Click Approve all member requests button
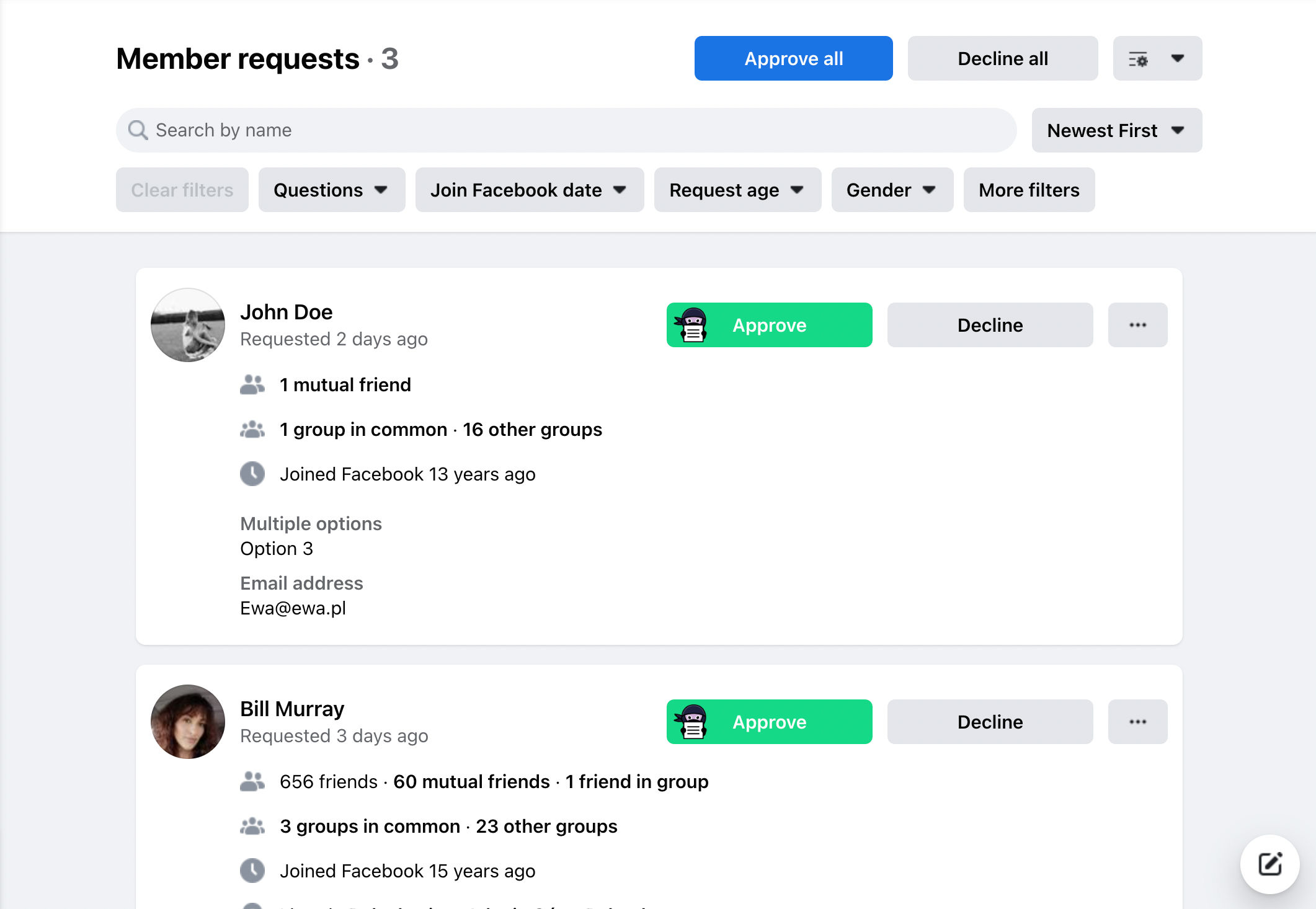 pyautogui.click(x=794, y=58)
